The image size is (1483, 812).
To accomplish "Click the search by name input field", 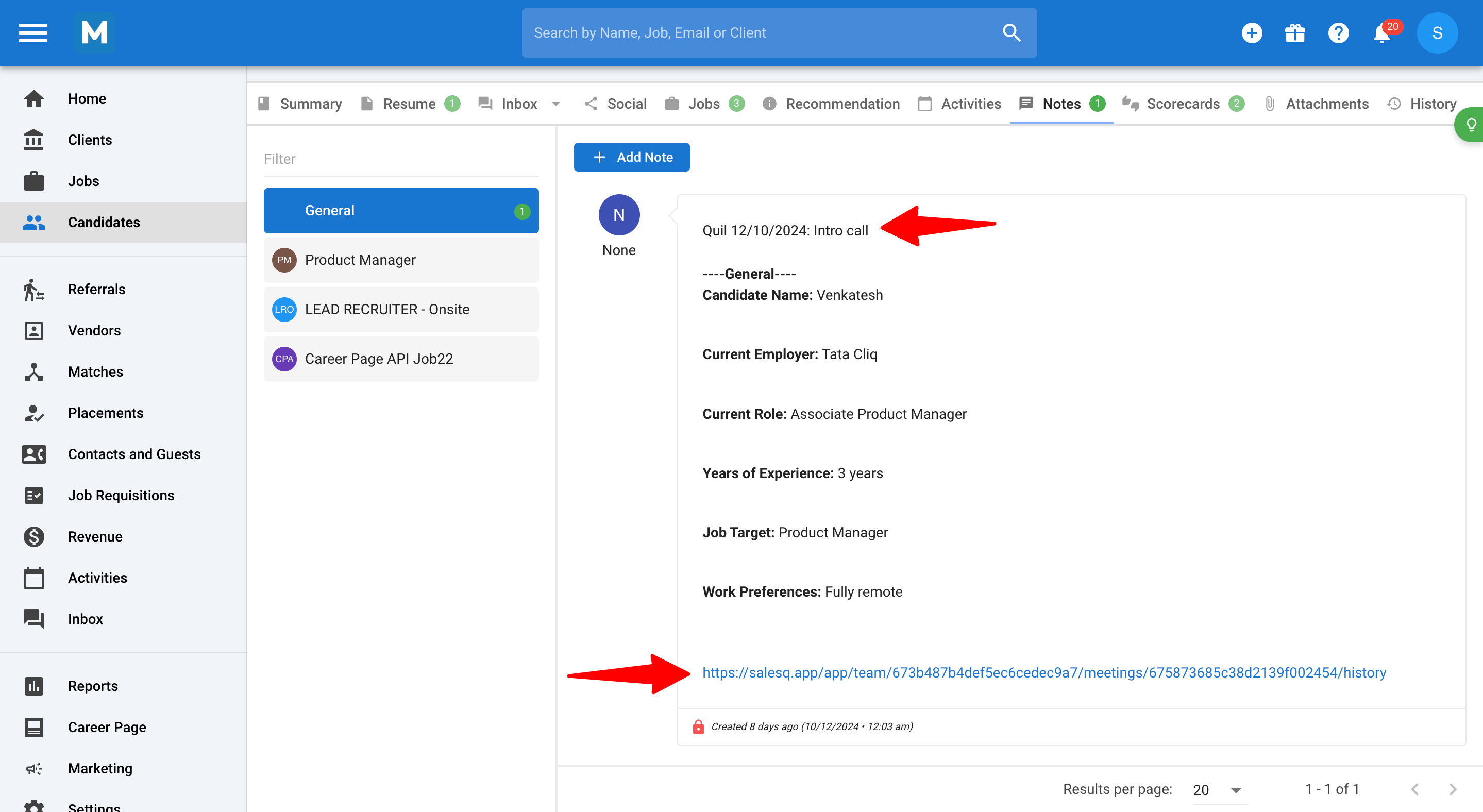I will [x=779, y=33].
